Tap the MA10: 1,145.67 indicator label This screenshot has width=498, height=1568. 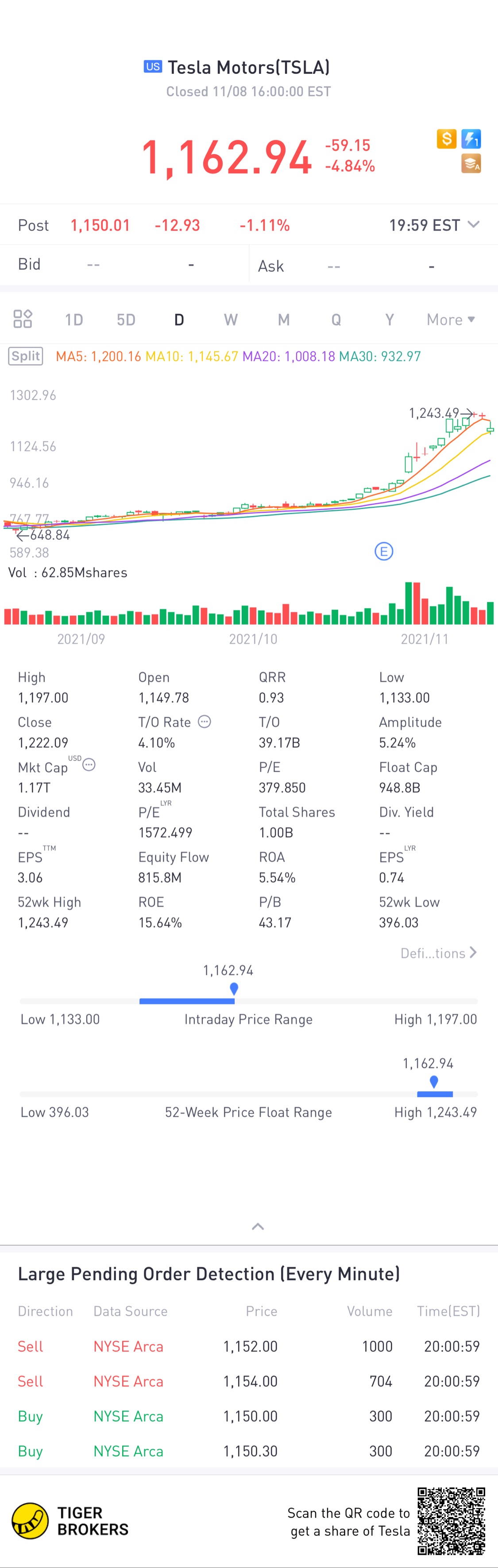(192, 357)
